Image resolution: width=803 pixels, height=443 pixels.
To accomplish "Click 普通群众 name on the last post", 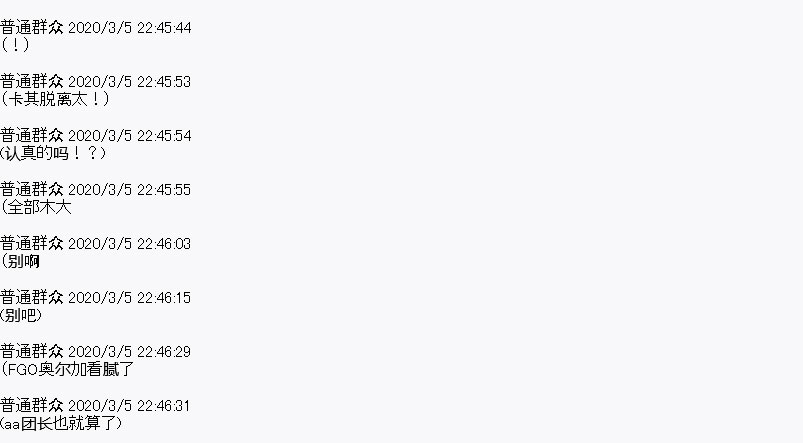I will [32, 406].
